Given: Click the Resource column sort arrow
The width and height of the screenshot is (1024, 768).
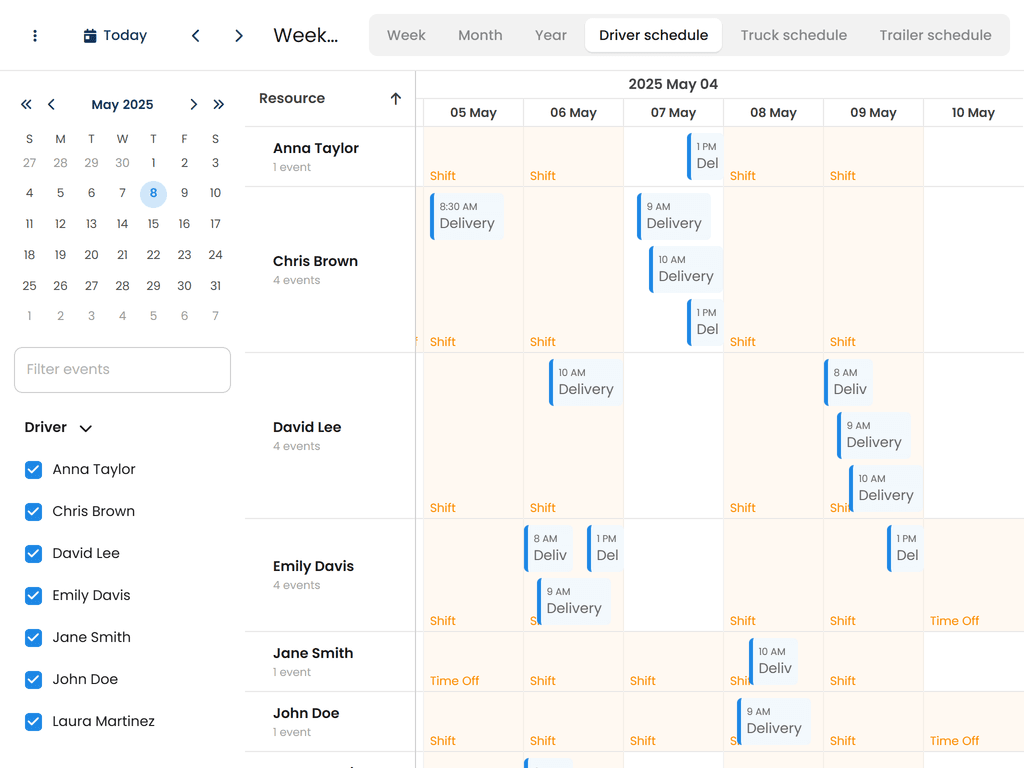Looking at the screenshot, I should click(x=396, y=98).
